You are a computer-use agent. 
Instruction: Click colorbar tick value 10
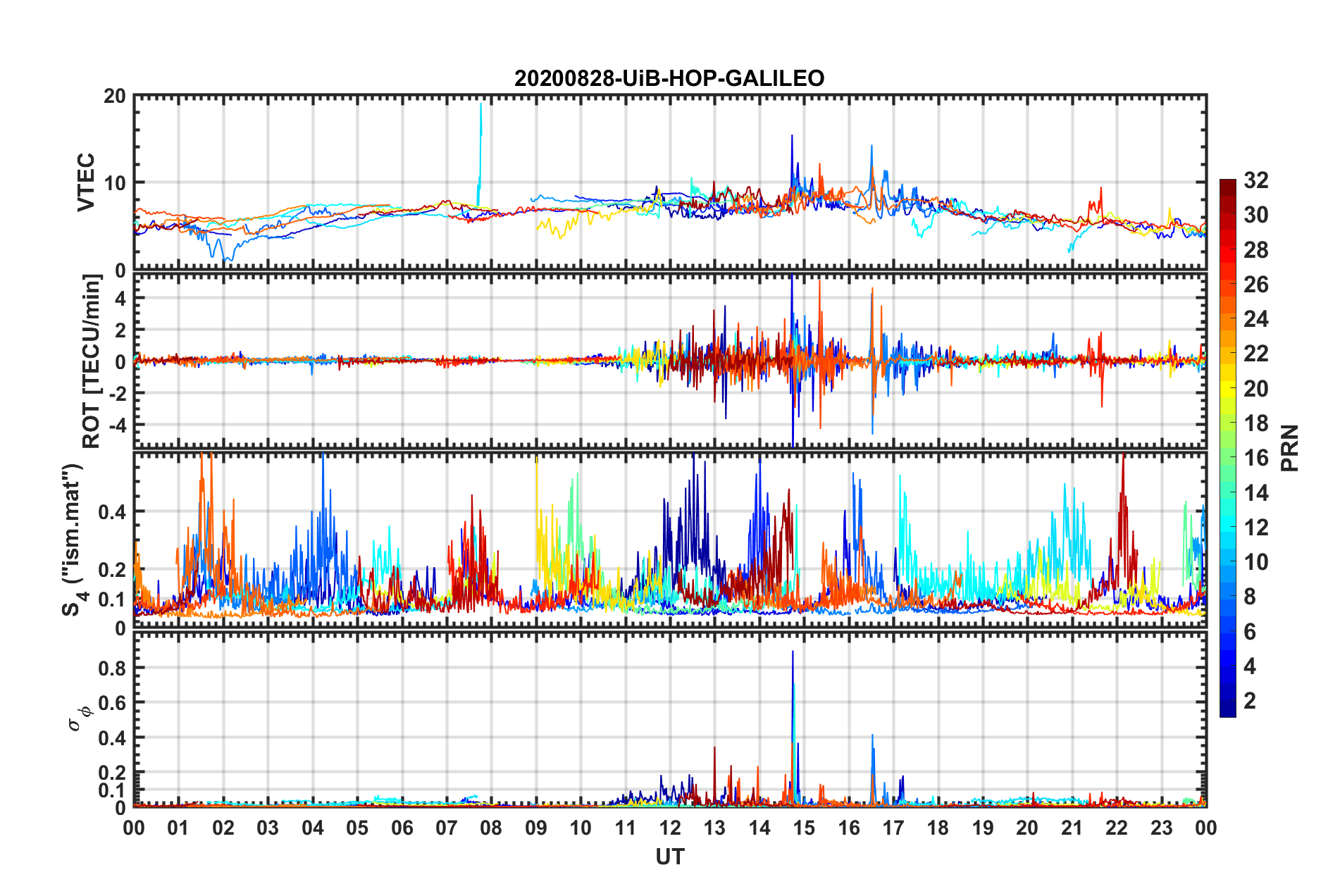pos(1255,561)
